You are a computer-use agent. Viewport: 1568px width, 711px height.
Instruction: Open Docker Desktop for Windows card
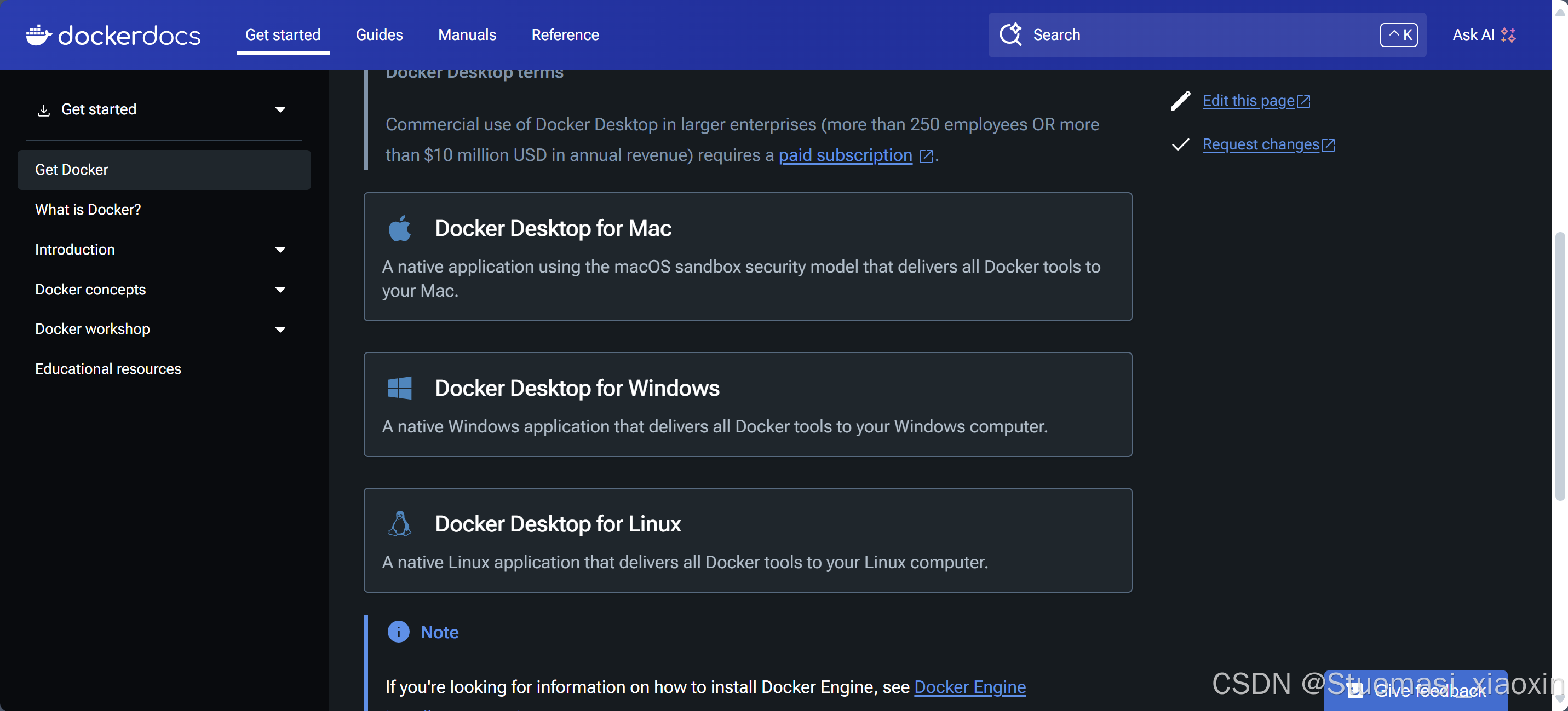(x=748, y=404)
